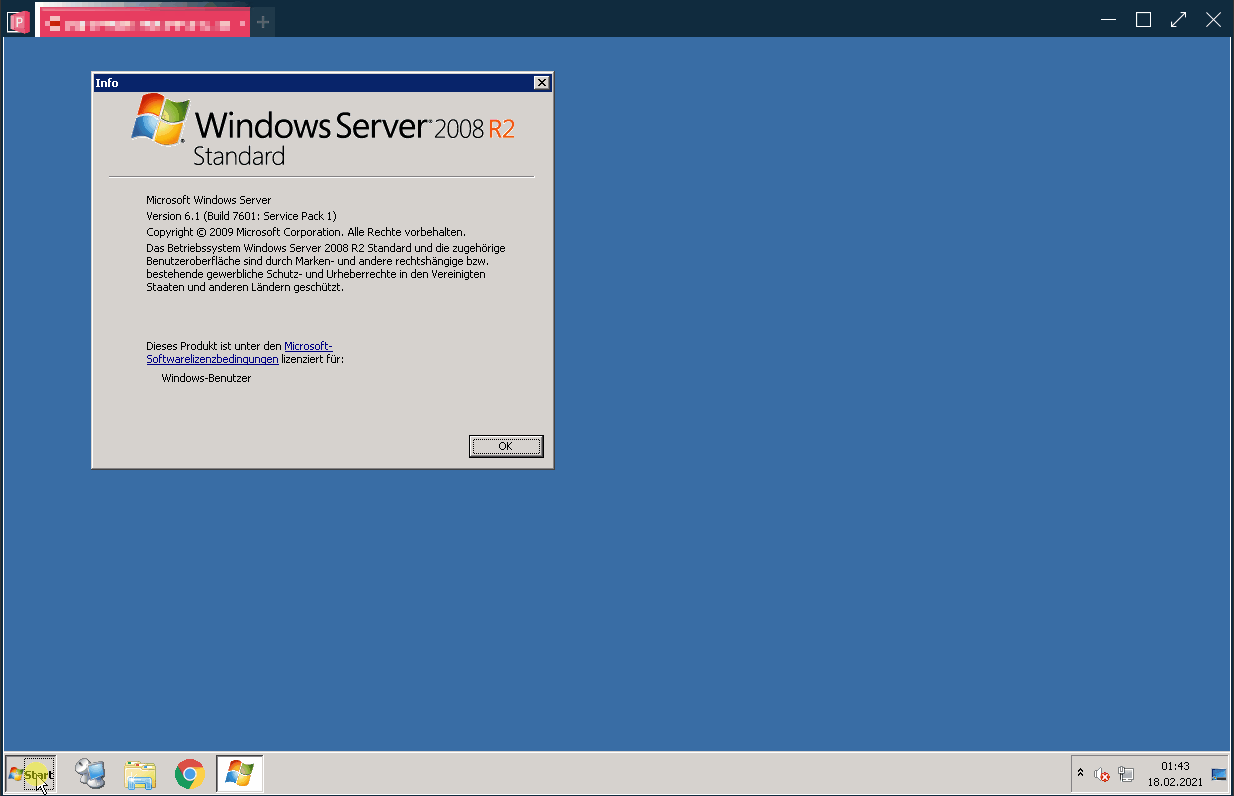
Task: Open the Start menu
Action: (x=30, y=774)
